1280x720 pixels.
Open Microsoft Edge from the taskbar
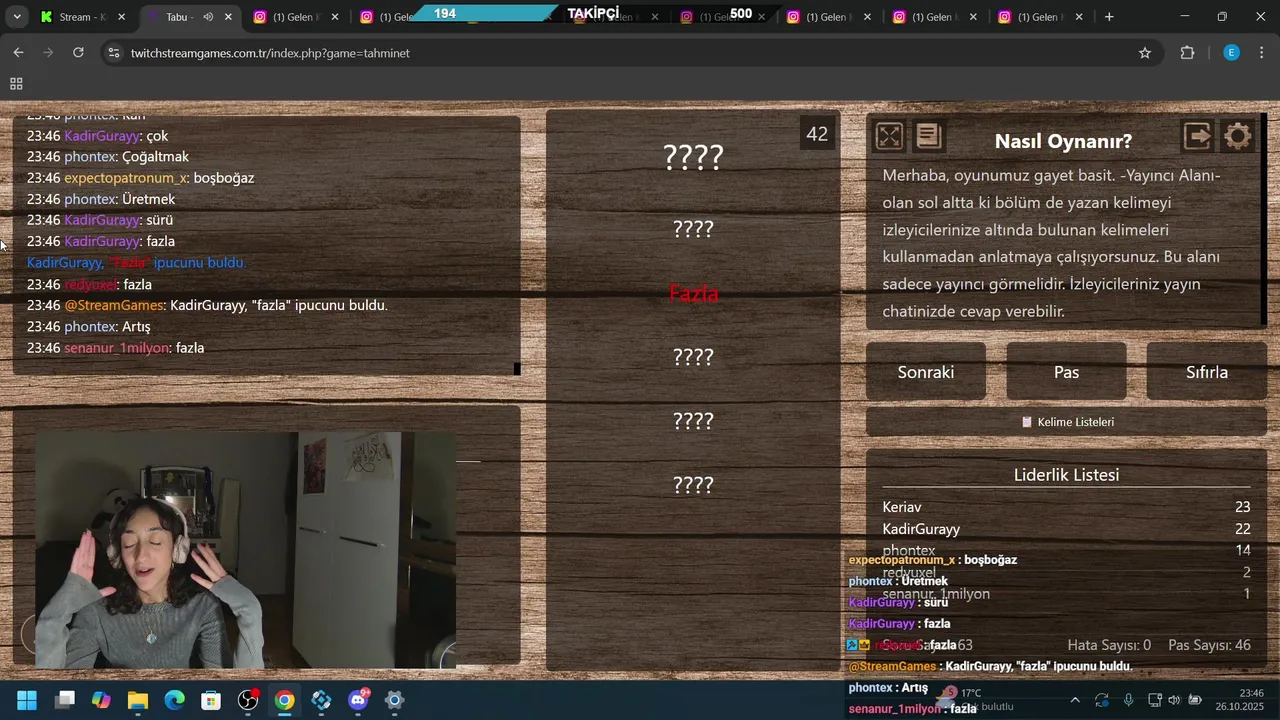point(174,700)
